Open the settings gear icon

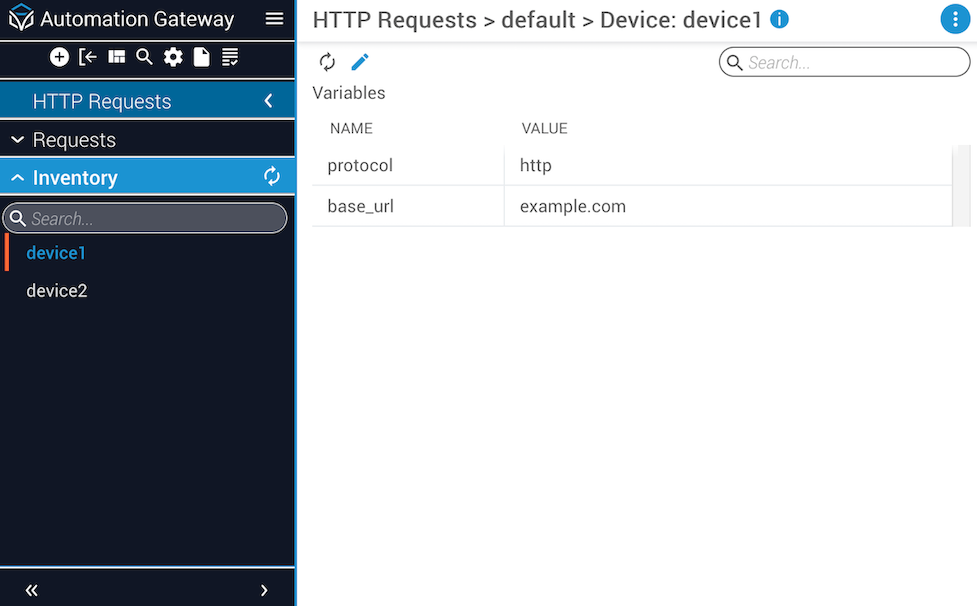click(173, 57)
